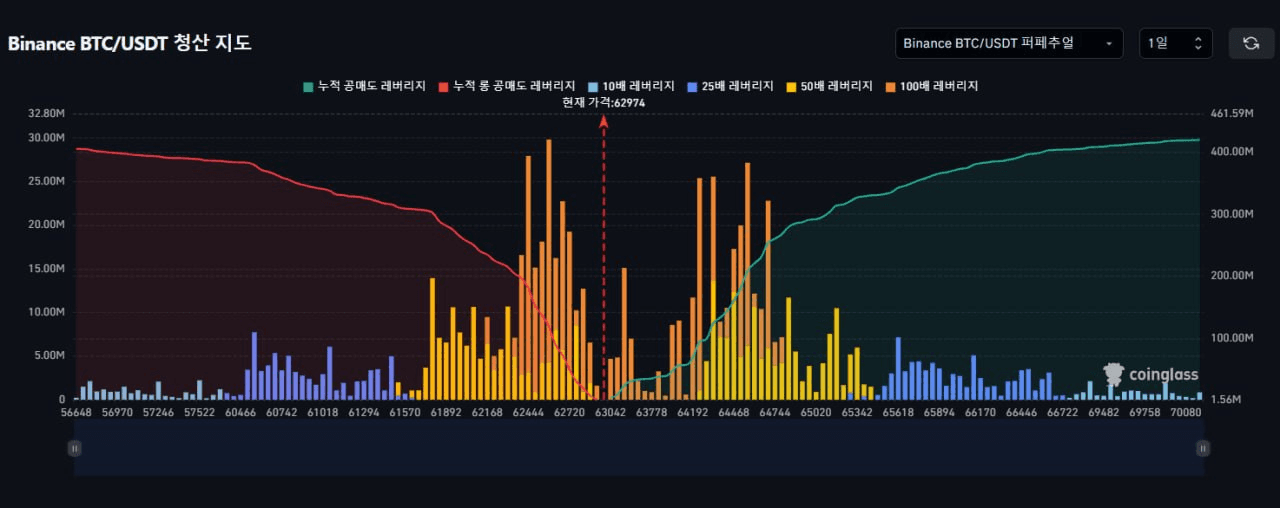Screen dimensions: 1280x508
Task: Click the right zoom slider handle
Action: [1203, 449]
